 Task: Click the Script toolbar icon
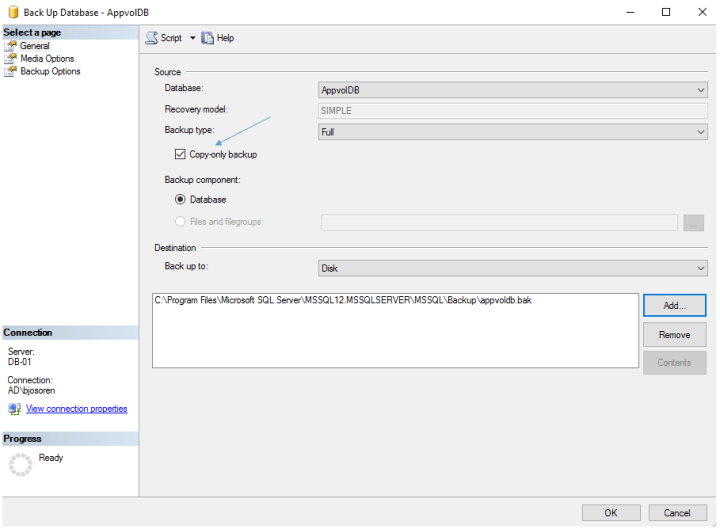pos(152,38)
